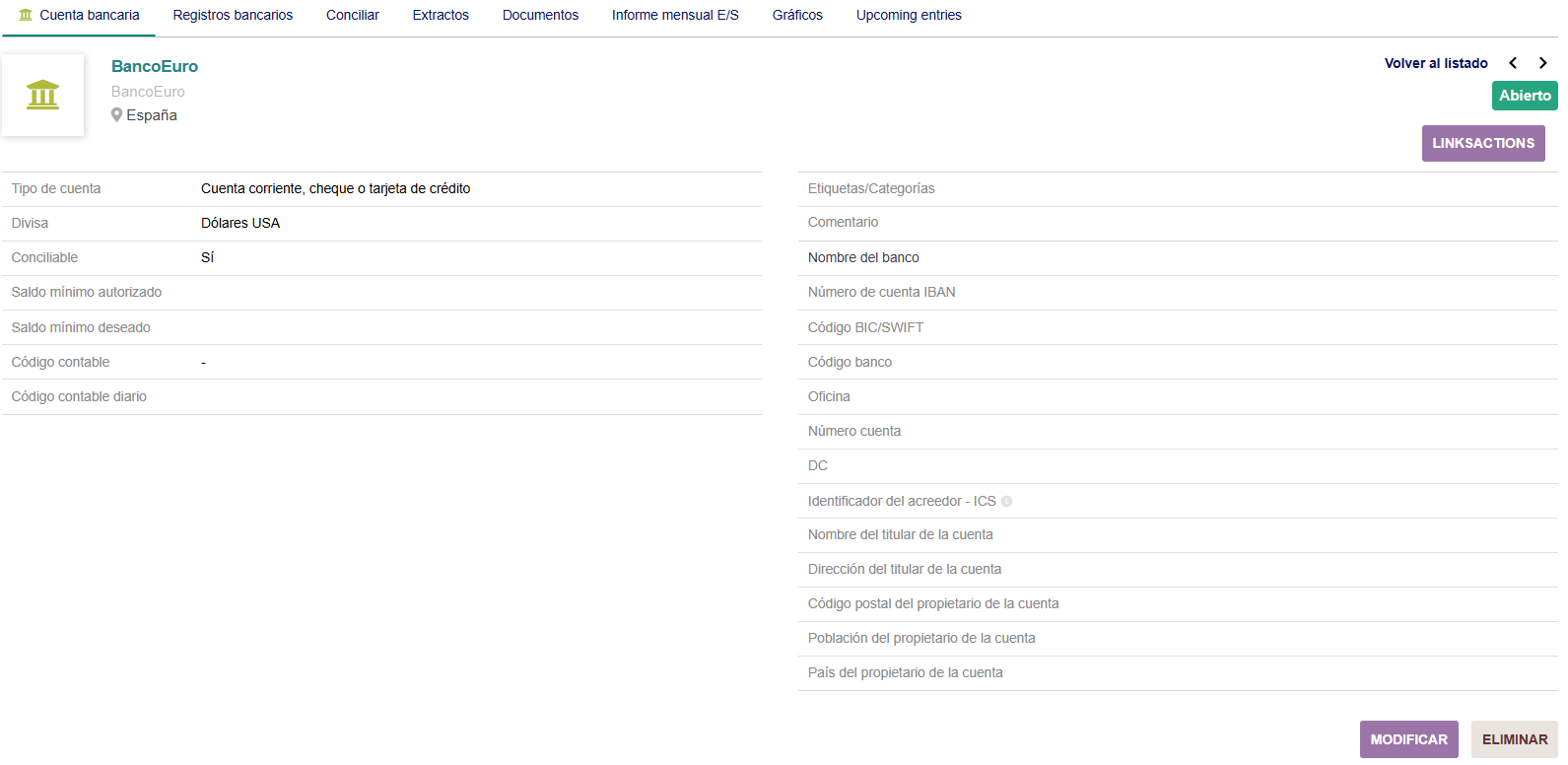Switch to the Conciliar tab
Screen dimensions: 1568x765
(352, 15)
